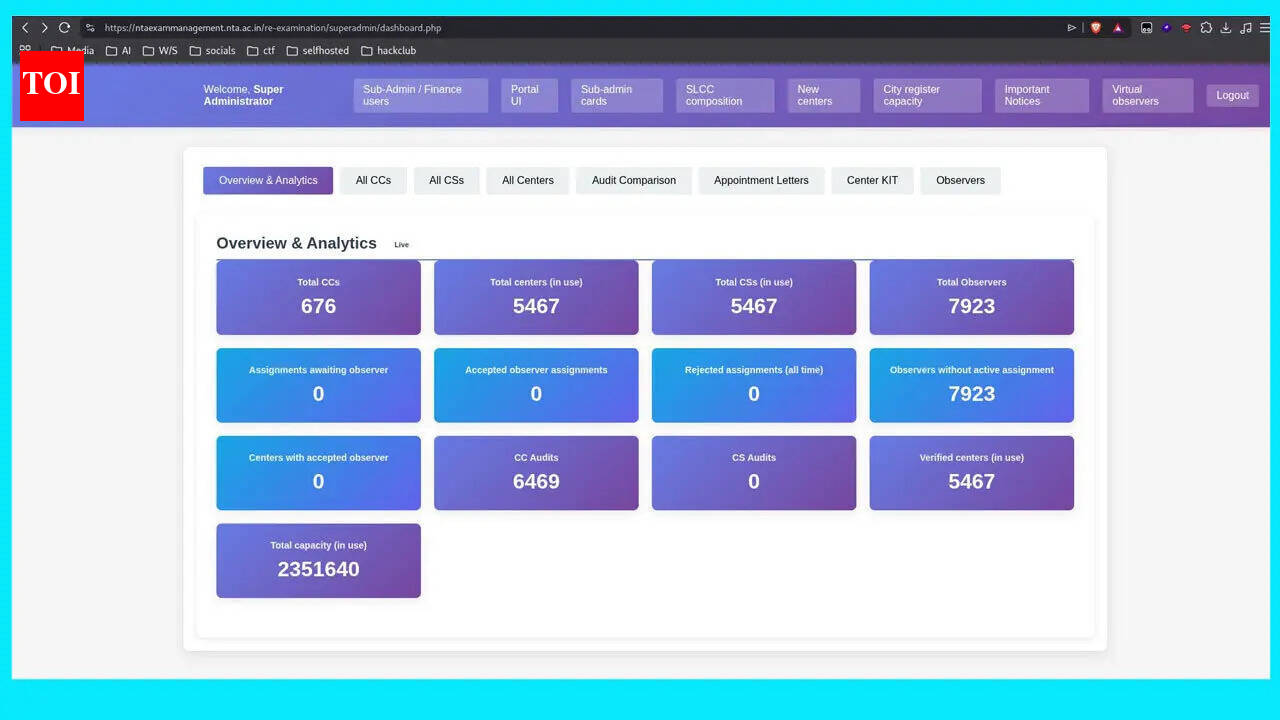The width and height of the screenshot is (1280, 720).
Task: Reload the page with the refresh icon
Action: [x=65, y=28]
